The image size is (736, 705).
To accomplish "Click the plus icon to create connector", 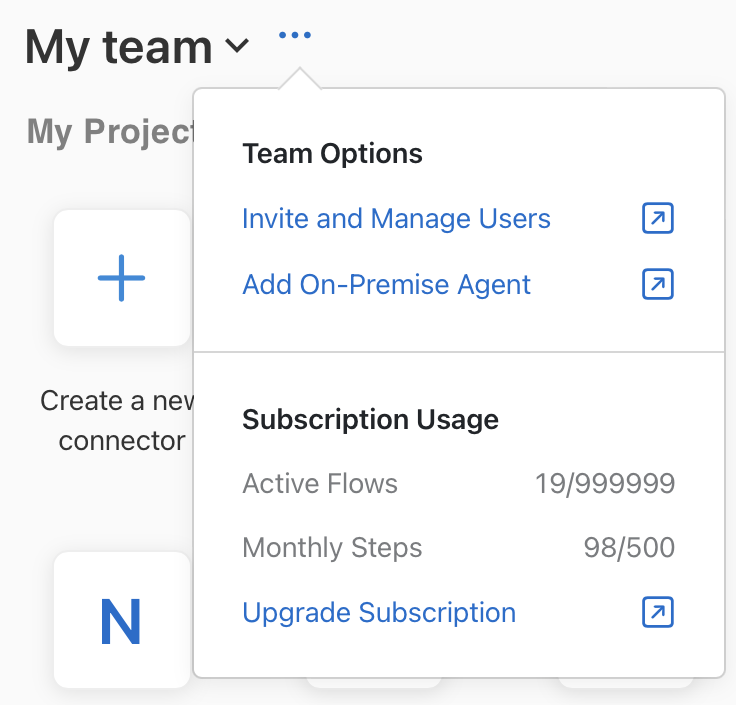I will pos(122,278).
